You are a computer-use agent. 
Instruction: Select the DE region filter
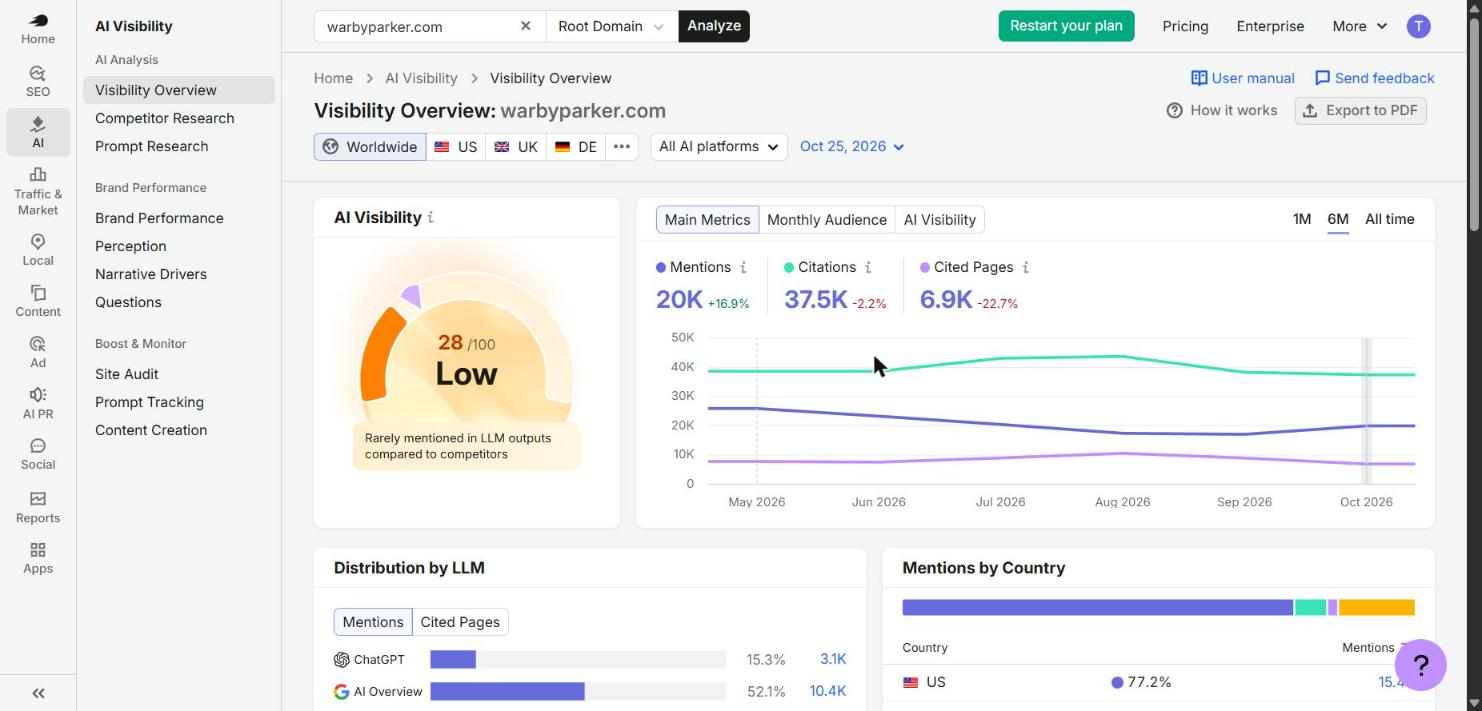[576, 147]
